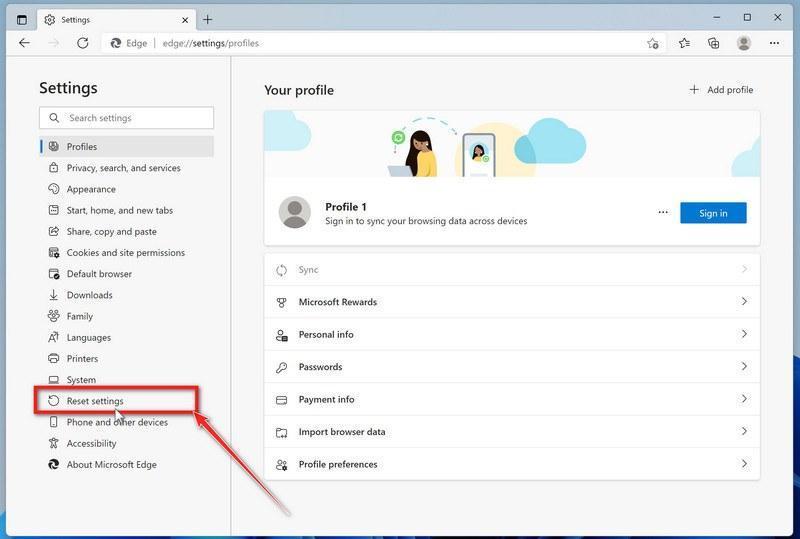Click the Accessibility figure icon
Screen dimensions: 800x539
coord(54,443)
